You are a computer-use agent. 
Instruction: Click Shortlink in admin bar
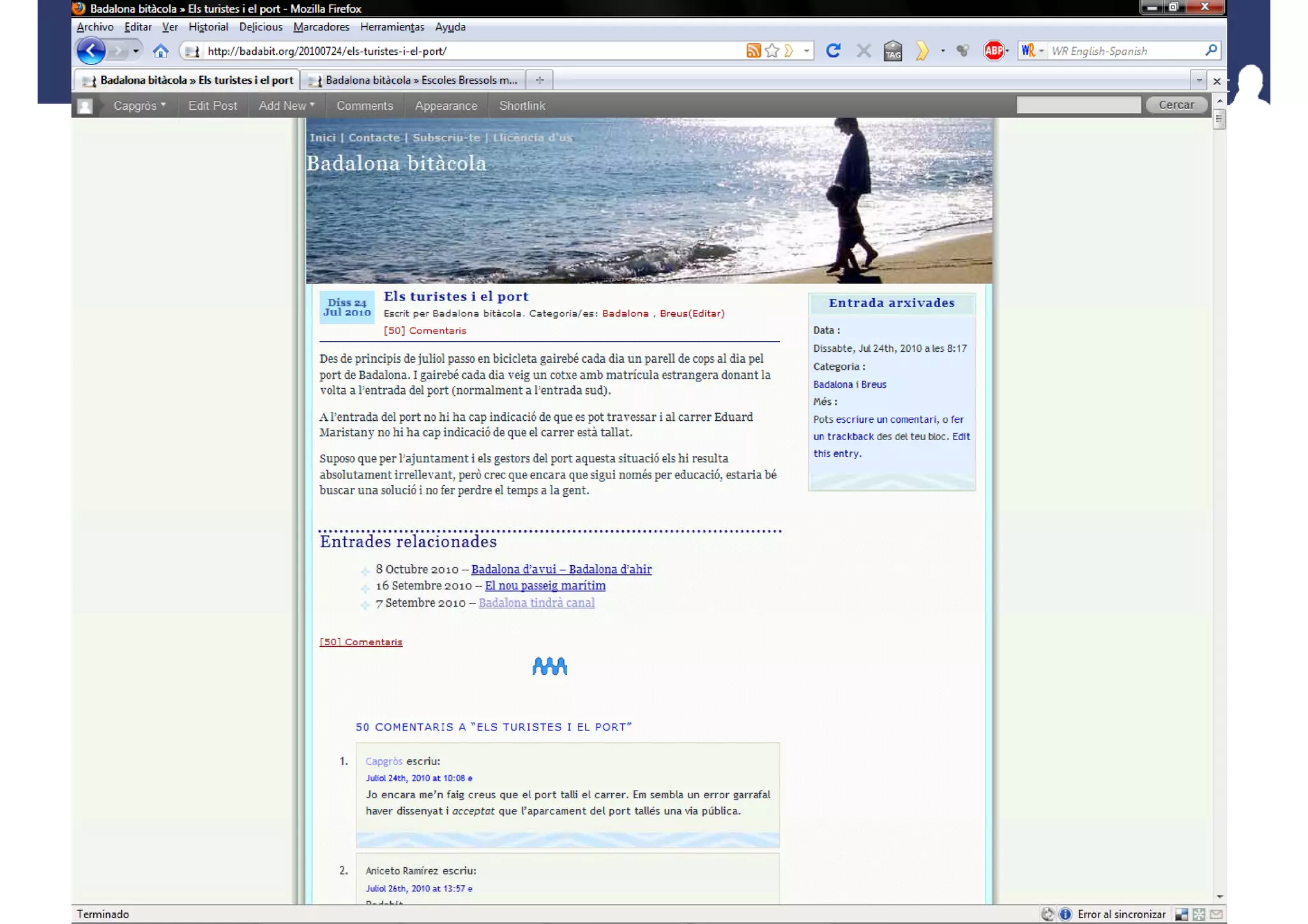click(522, 106)
